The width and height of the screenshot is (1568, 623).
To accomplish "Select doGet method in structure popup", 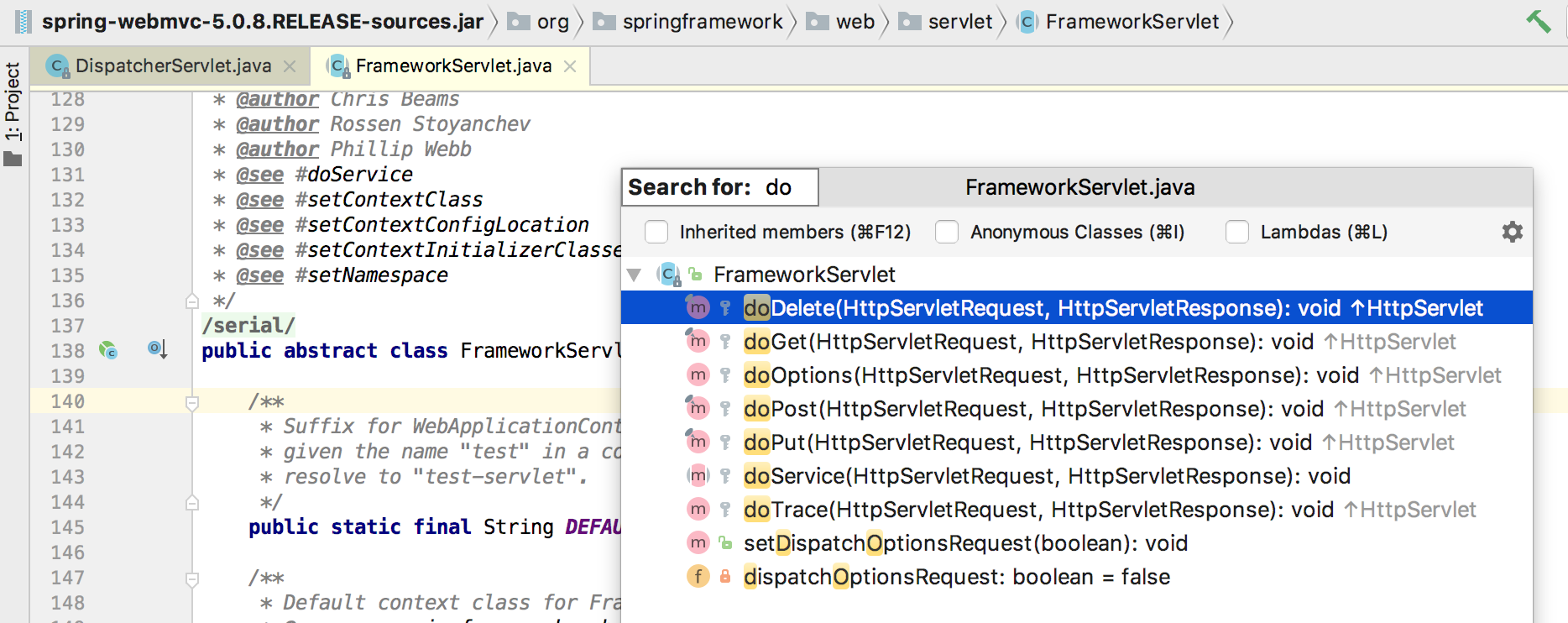I will click(x=1077, y=342).
